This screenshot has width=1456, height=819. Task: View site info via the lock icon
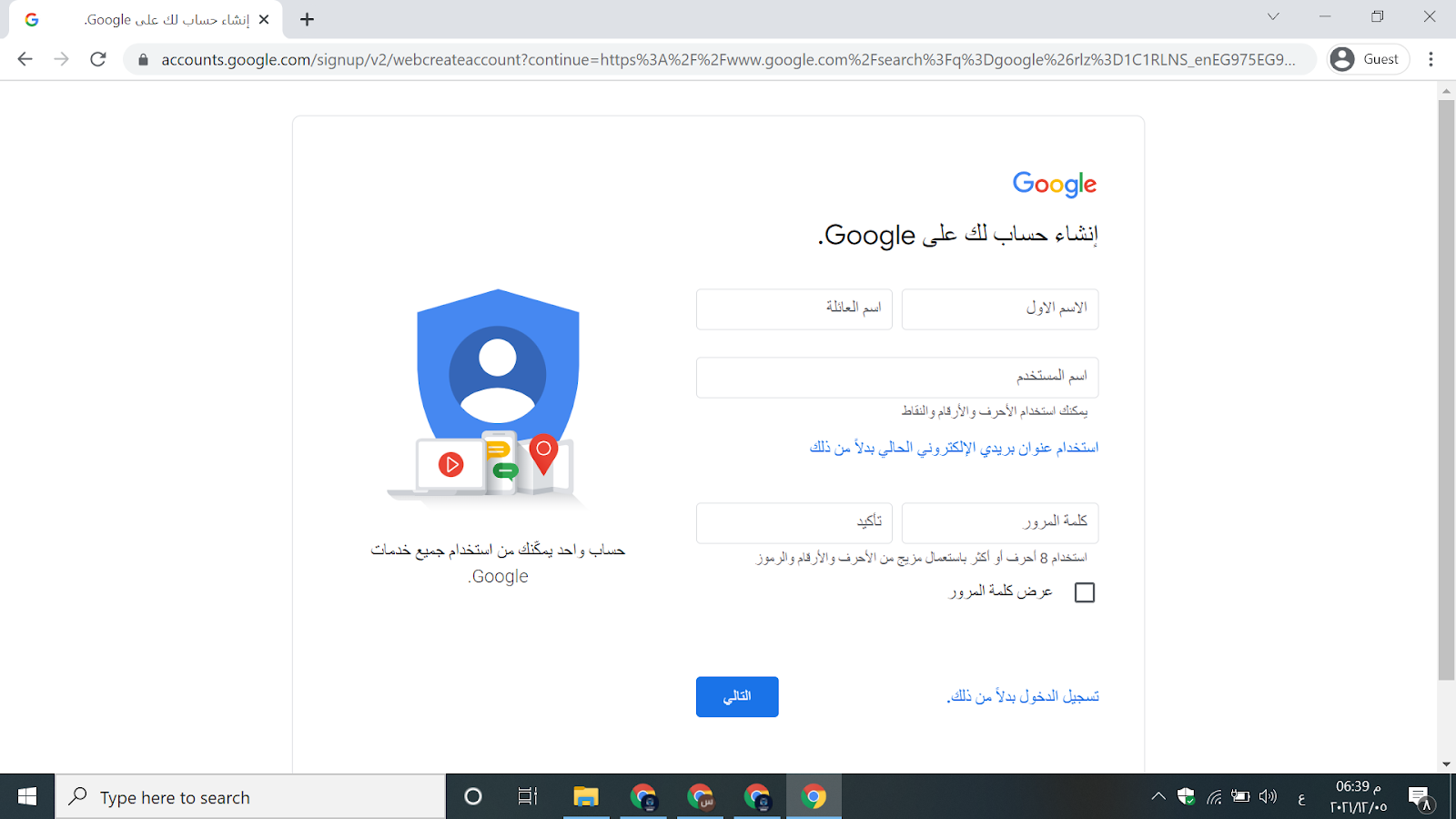pos(143,59)
